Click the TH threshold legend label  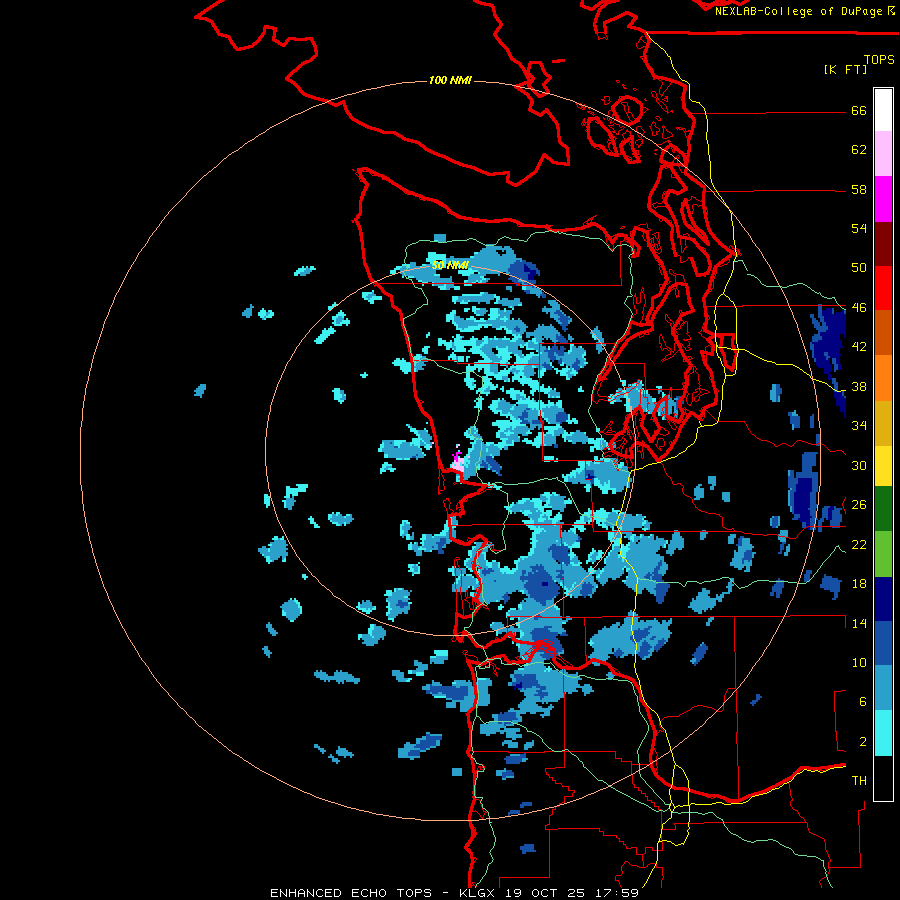(859, 781)
